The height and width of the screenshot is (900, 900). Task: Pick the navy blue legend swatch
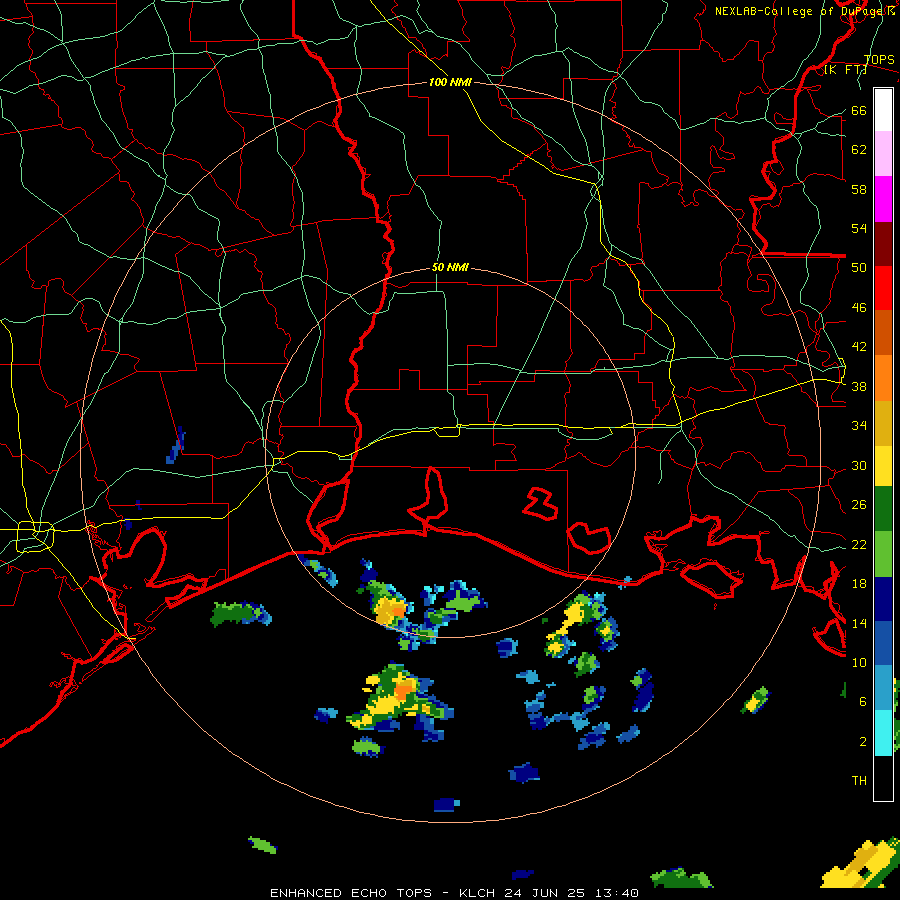pos(883,599)
